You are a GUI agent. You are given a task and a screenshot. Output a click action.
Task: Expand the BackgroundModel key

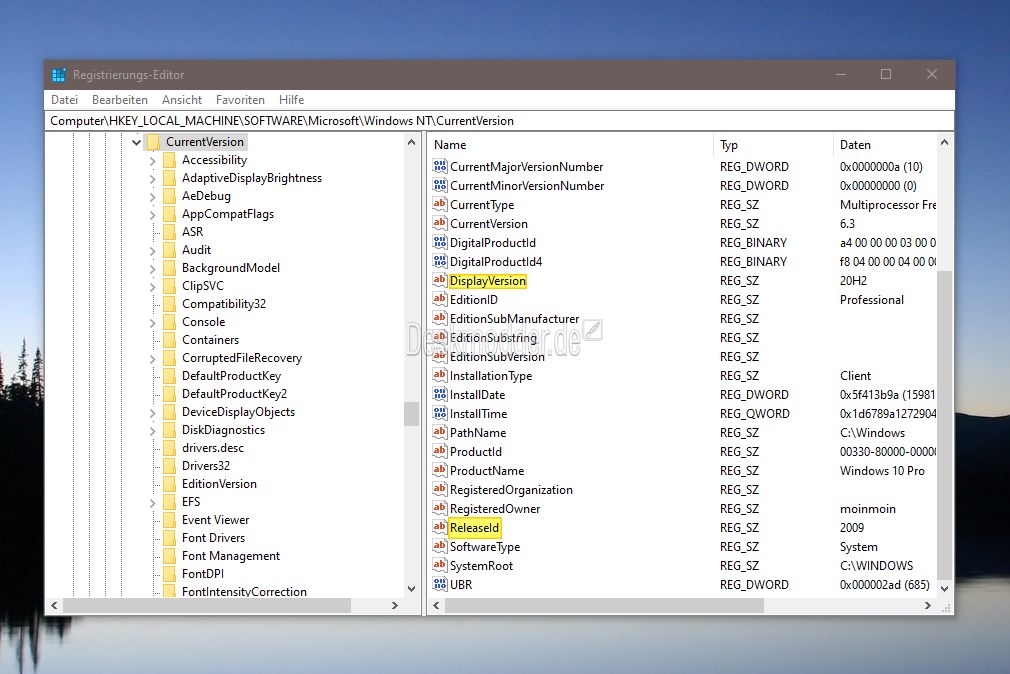click(x=152, y=269)
